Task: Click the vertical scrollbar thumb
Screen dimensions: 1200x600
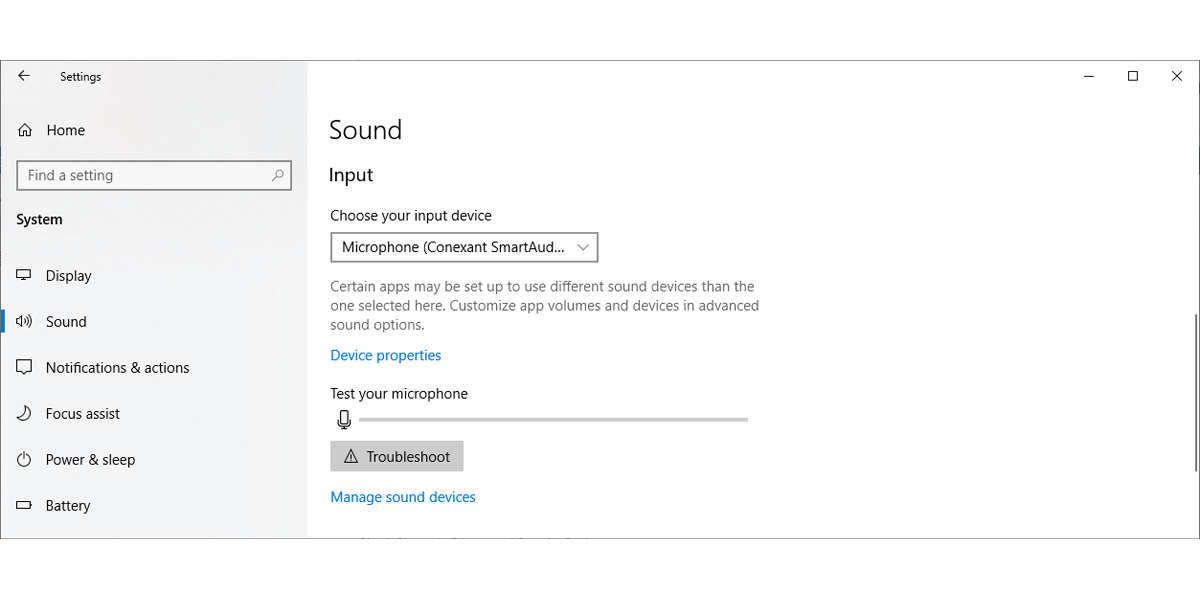Action: [1196, 392]
